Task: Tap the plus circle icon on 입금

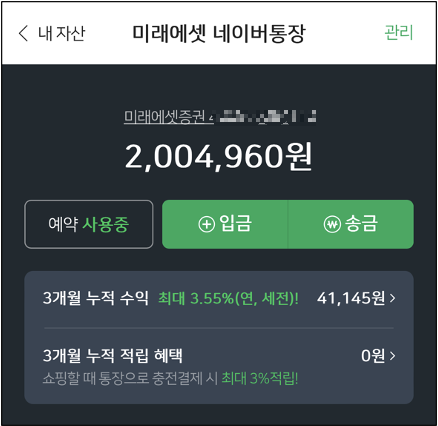Action: click(207, 224)
